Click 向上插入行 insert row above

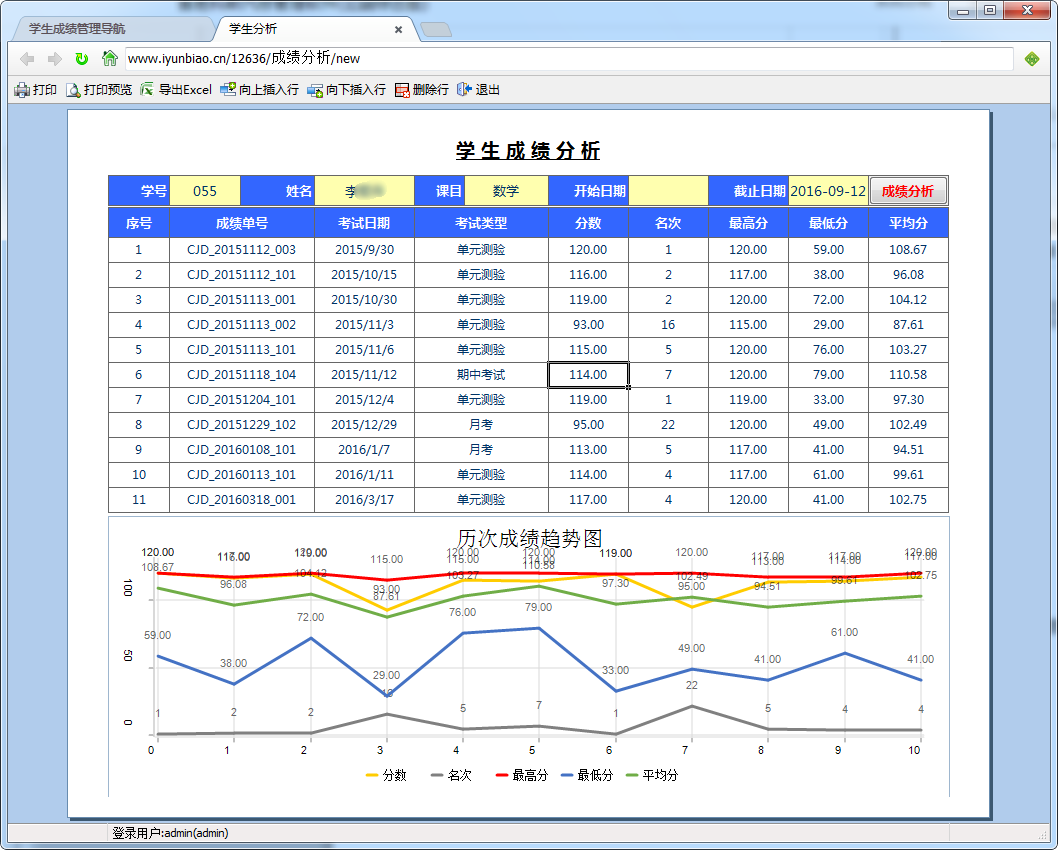[x=259, y=90]
